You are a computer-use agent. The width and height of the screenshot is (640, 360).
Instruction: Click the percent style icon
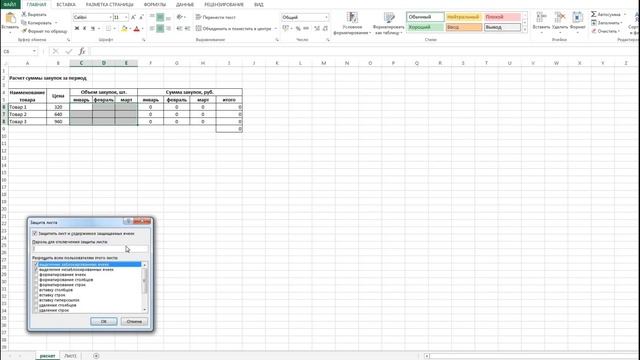coord(298,28)
